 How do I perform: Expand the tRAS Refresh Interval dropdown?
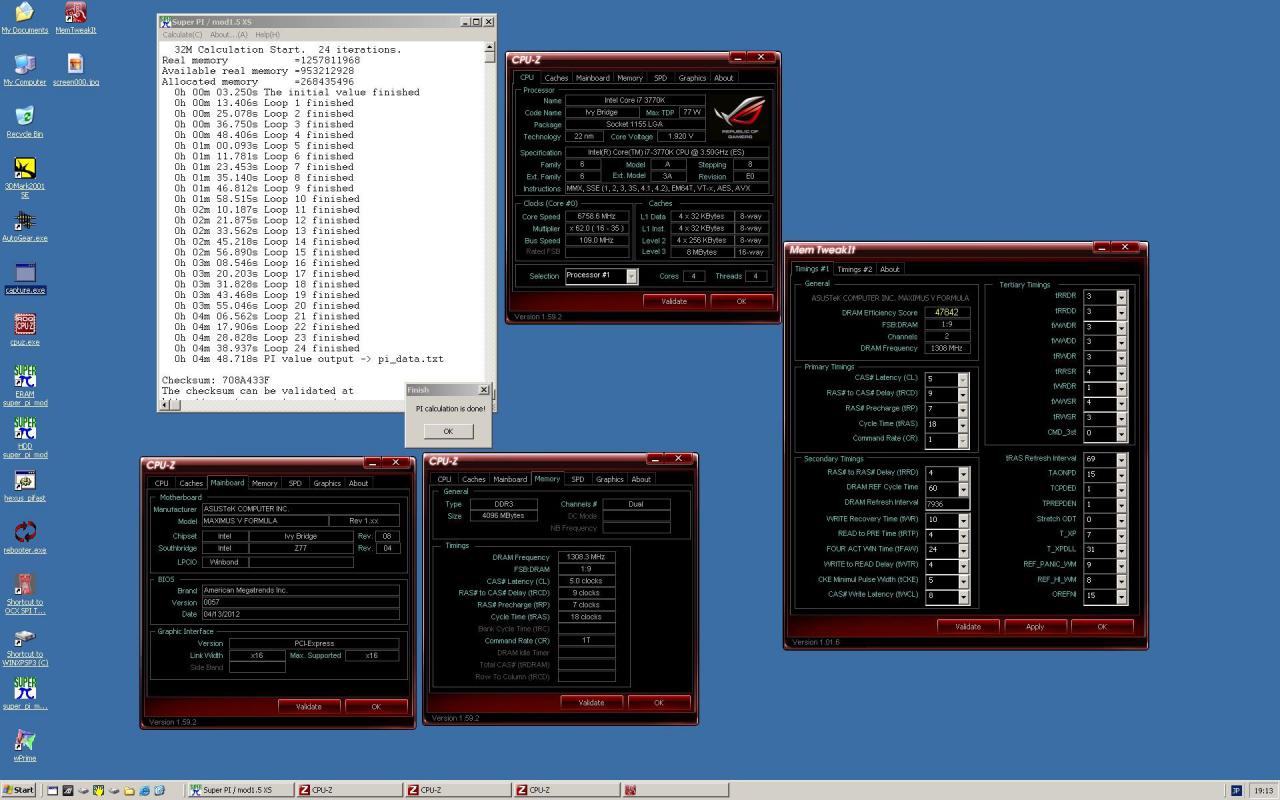tap(1122, 460)
